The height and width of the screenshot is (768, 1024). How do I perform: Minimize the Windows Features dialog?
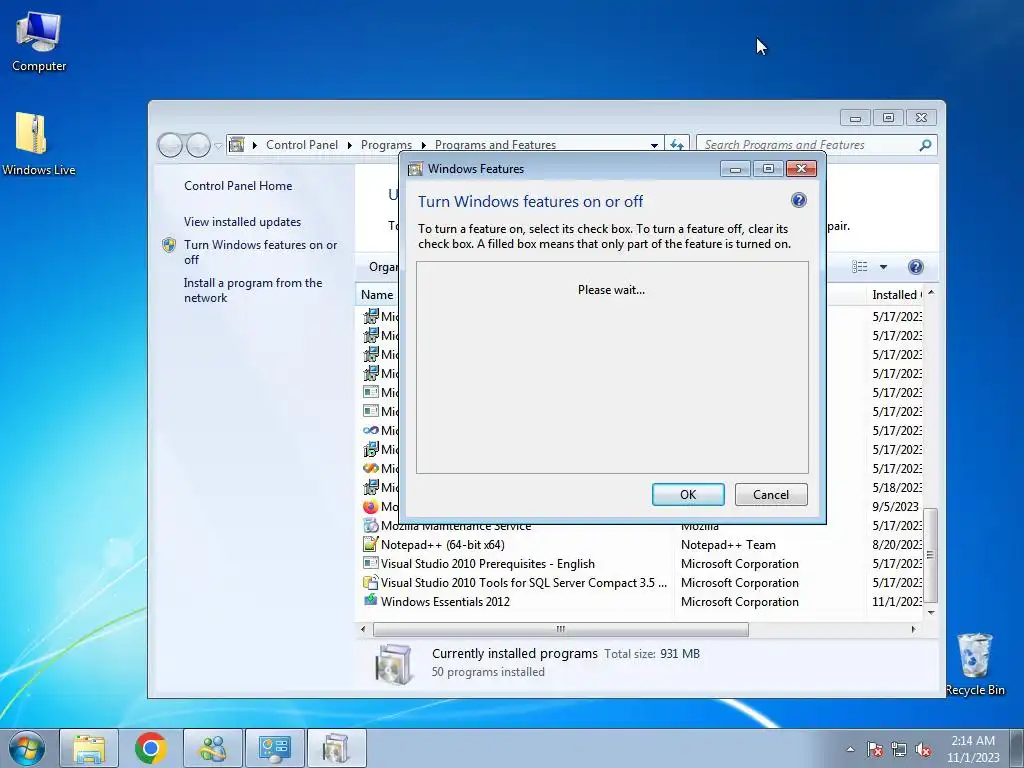click(x=735, y=169)
